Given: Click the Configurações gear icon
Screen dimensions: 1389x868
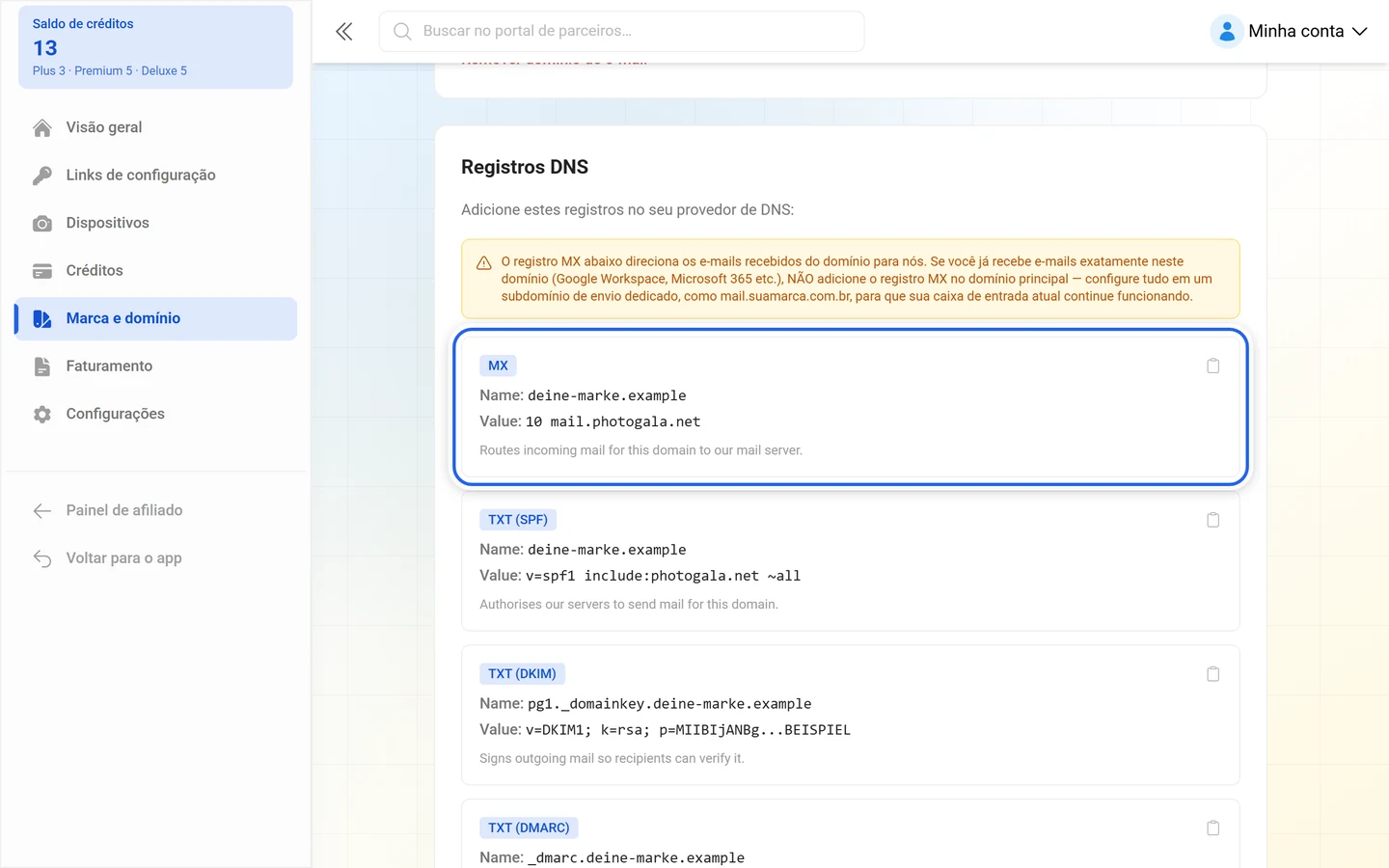Looking at the screenshot, I should [x=42, y=415].
